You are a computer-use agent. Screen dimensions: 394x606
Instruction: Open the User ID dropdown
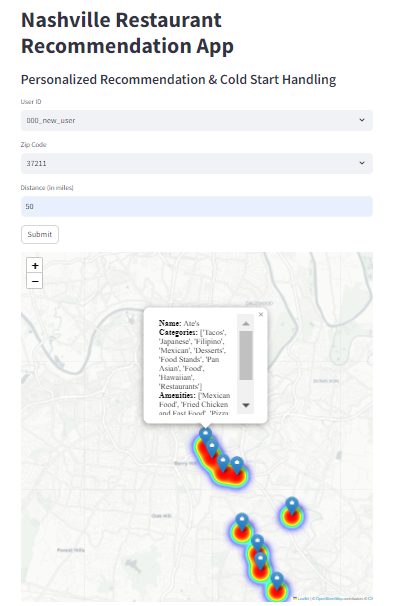(197, 121)
